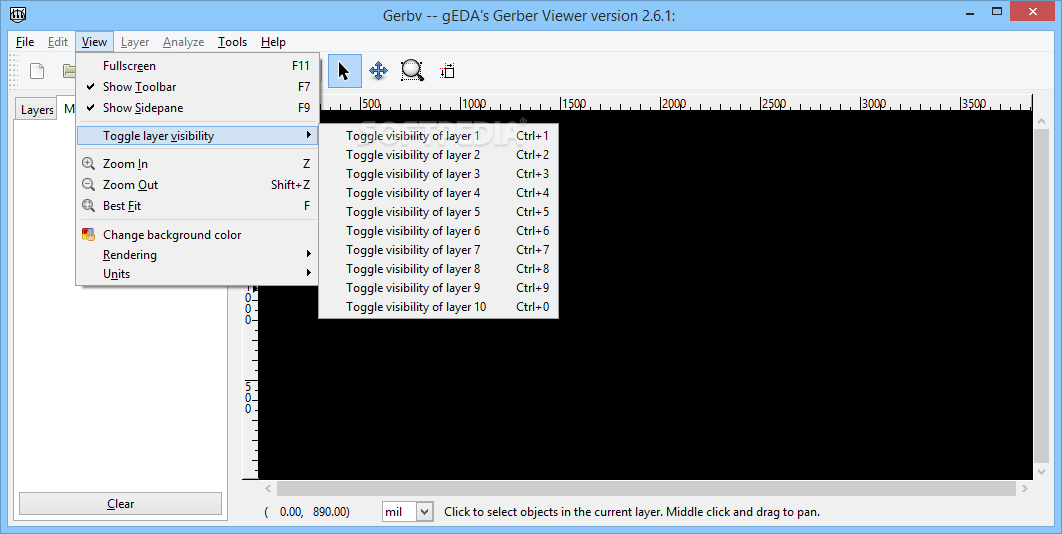Toggle the Show Toolbar checkmark
The image size is (1062, 534).
click(x=91, y=87)
